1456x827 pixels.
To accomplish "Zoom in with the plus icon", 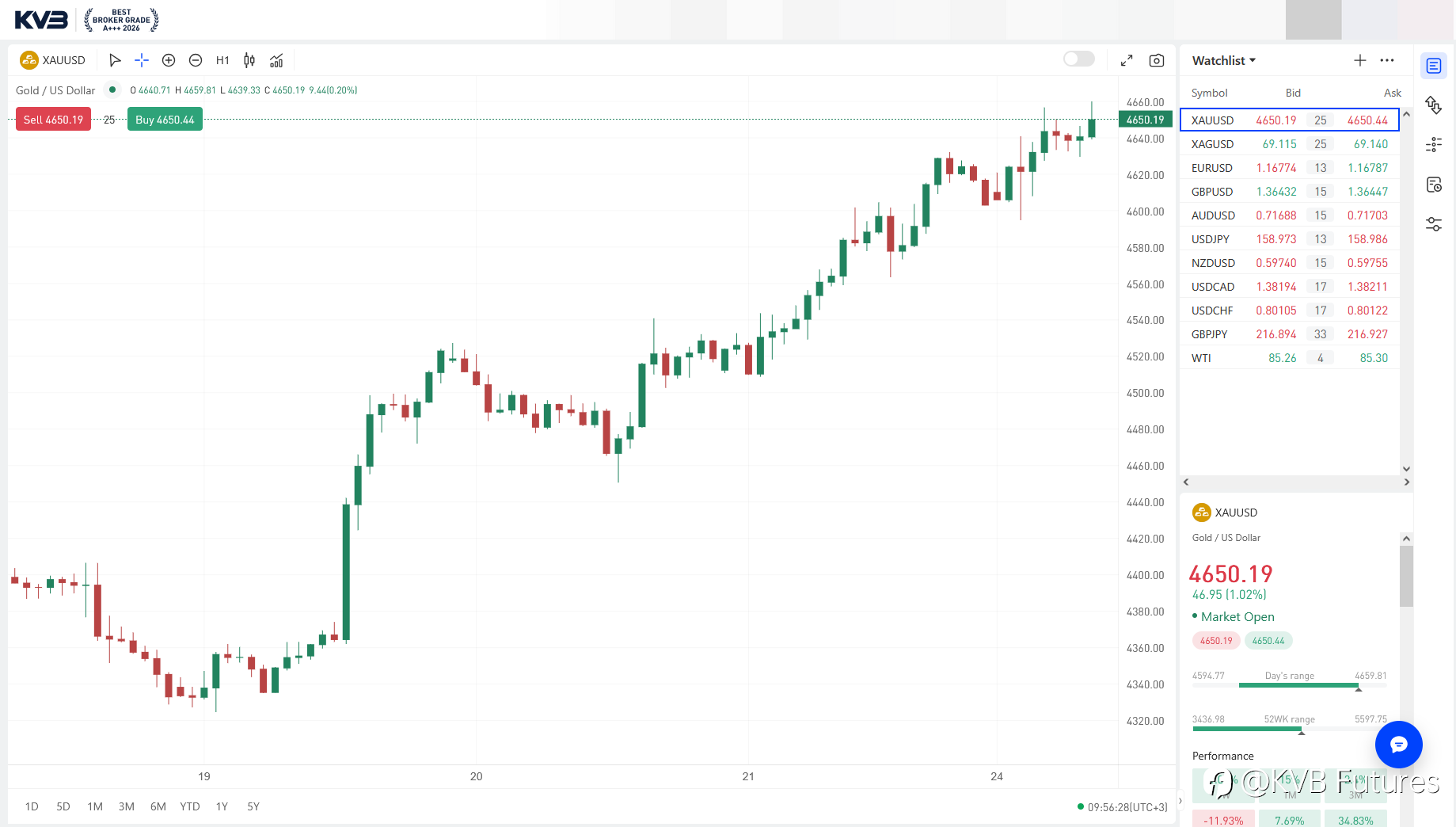I will click(169, 60).
